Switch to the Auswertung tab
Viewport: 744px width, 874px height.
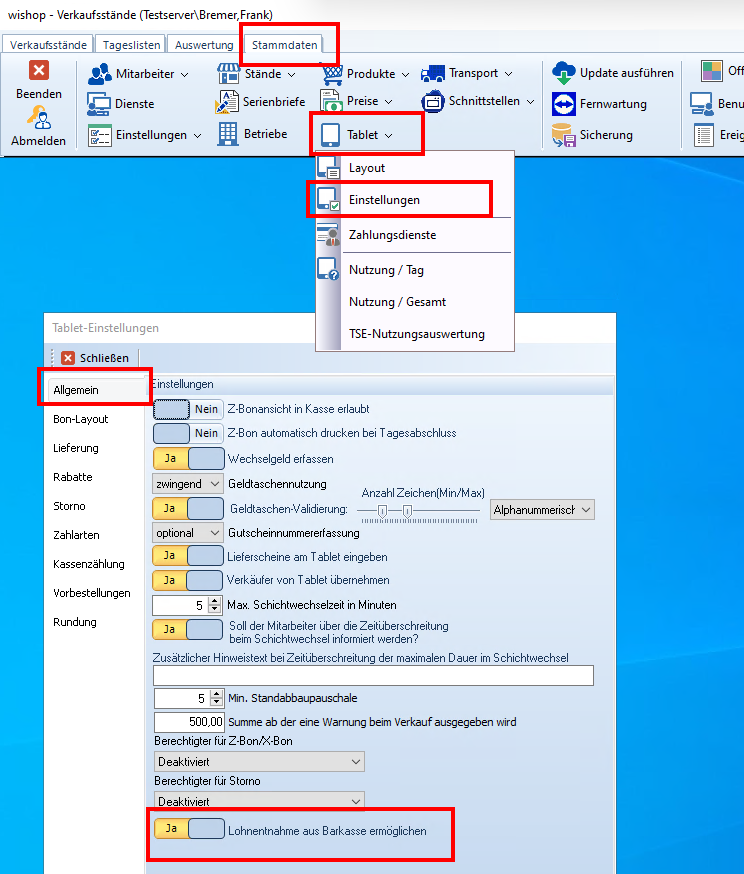click(x=204, y=45)
